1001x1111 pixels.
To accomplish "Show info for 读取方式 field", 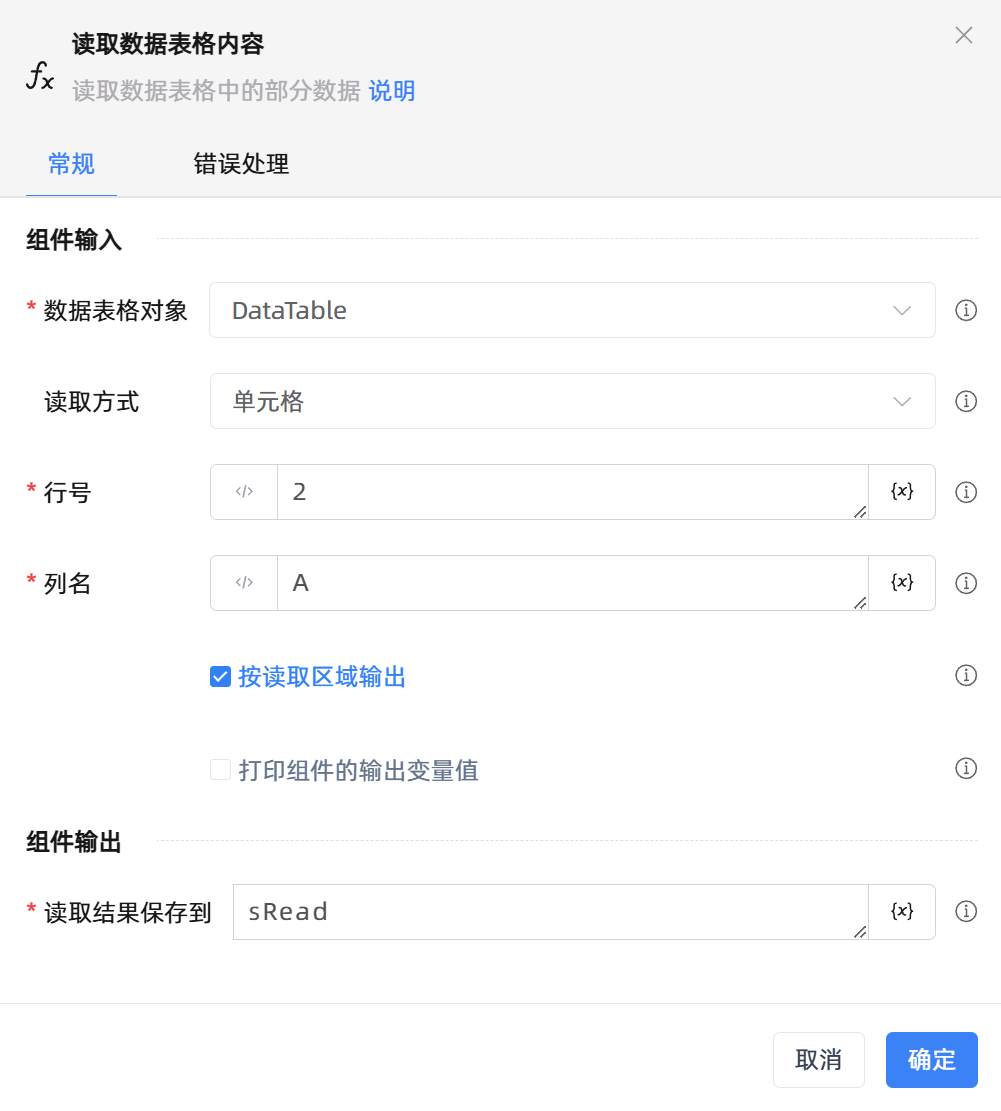I will pos(966,401).
